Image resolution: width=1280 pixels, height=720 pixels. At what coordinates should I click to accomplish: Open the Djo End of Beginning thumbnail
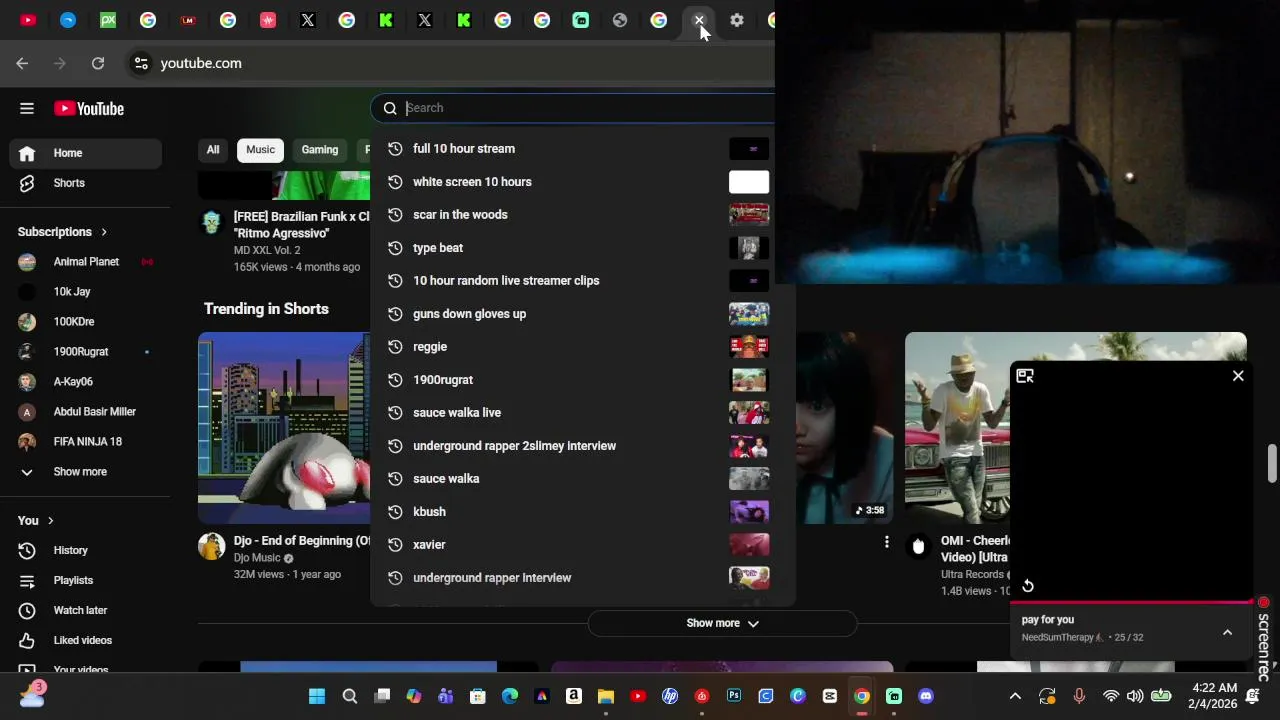284,427
